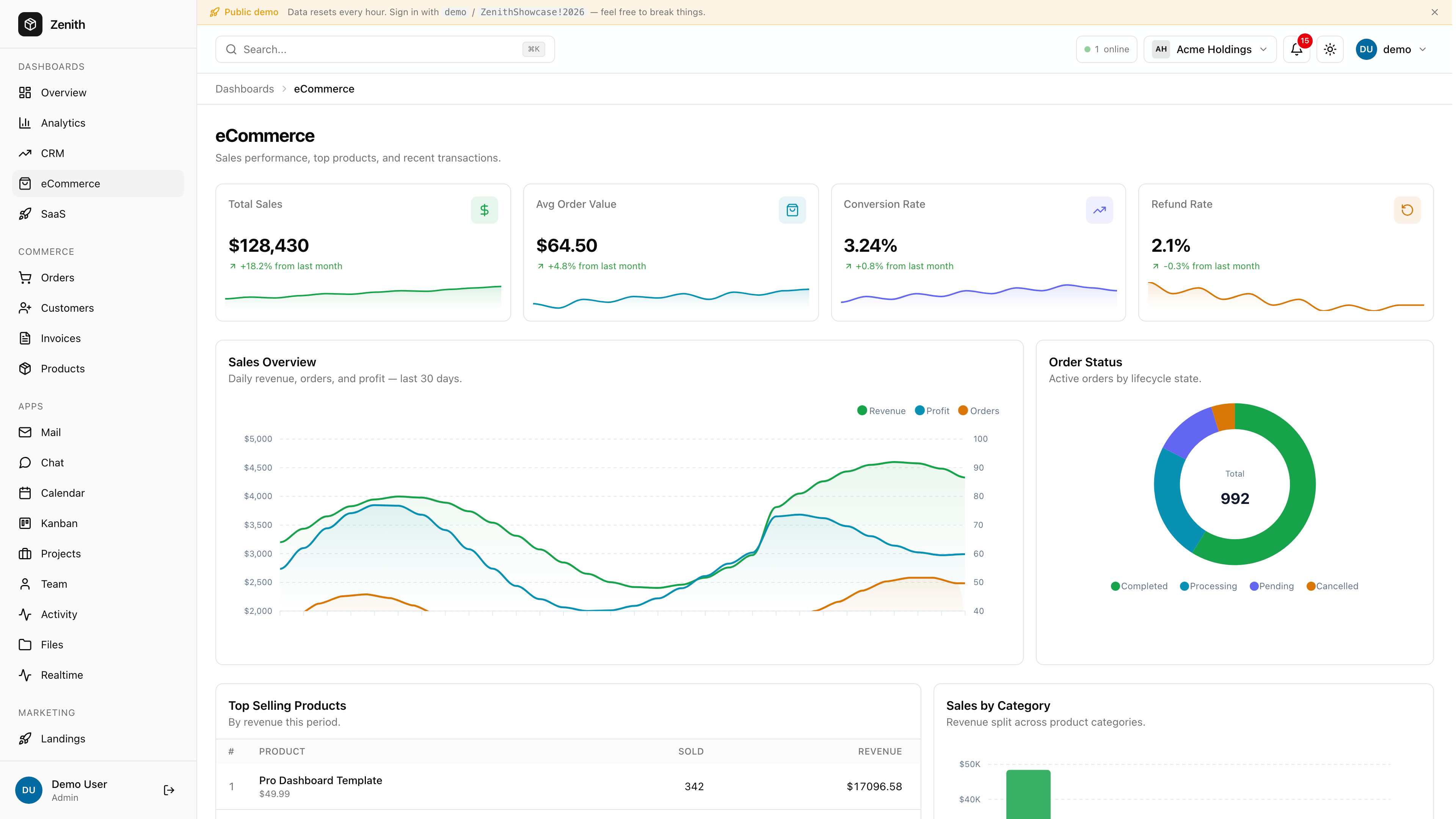
Task: Toggle light and dark theme
Action: coord(1330,50)
